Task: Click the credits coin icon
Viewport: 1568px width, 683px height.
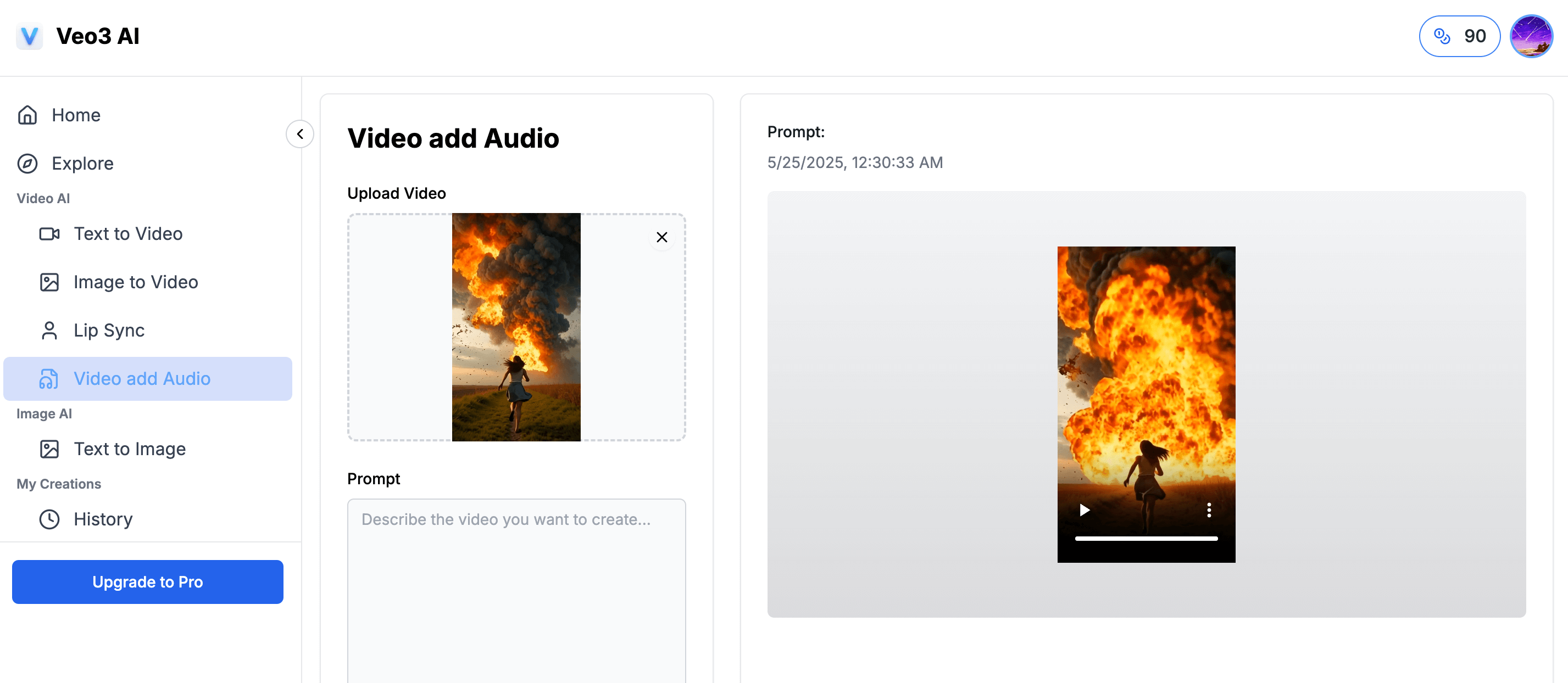Action: click(x=1442, y=36)
